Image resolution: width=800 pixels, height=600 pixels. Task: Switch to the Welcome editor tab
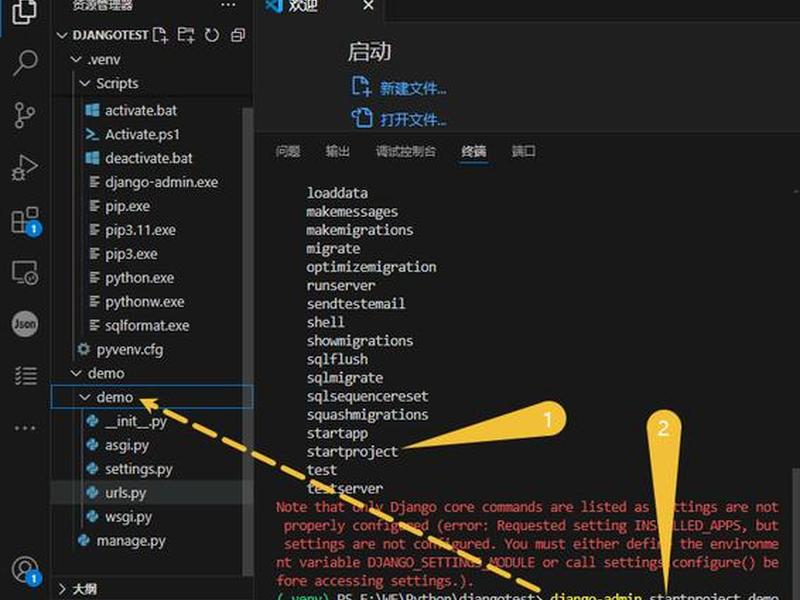pyautogui.click(x=302, y=6)
